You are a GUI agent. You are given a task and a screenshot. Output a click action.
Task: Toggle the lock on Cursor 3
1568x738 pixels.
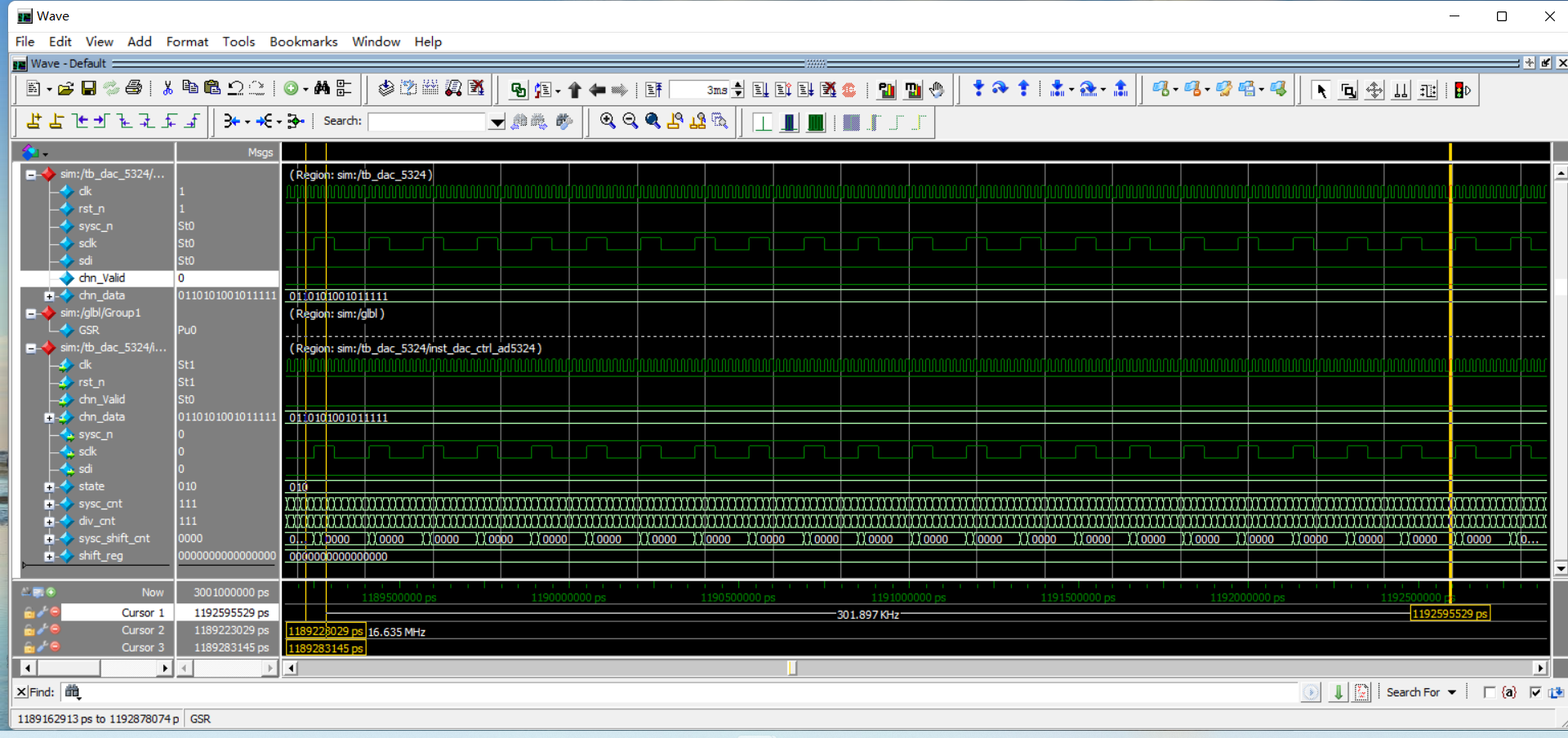[x=29, y=647]
